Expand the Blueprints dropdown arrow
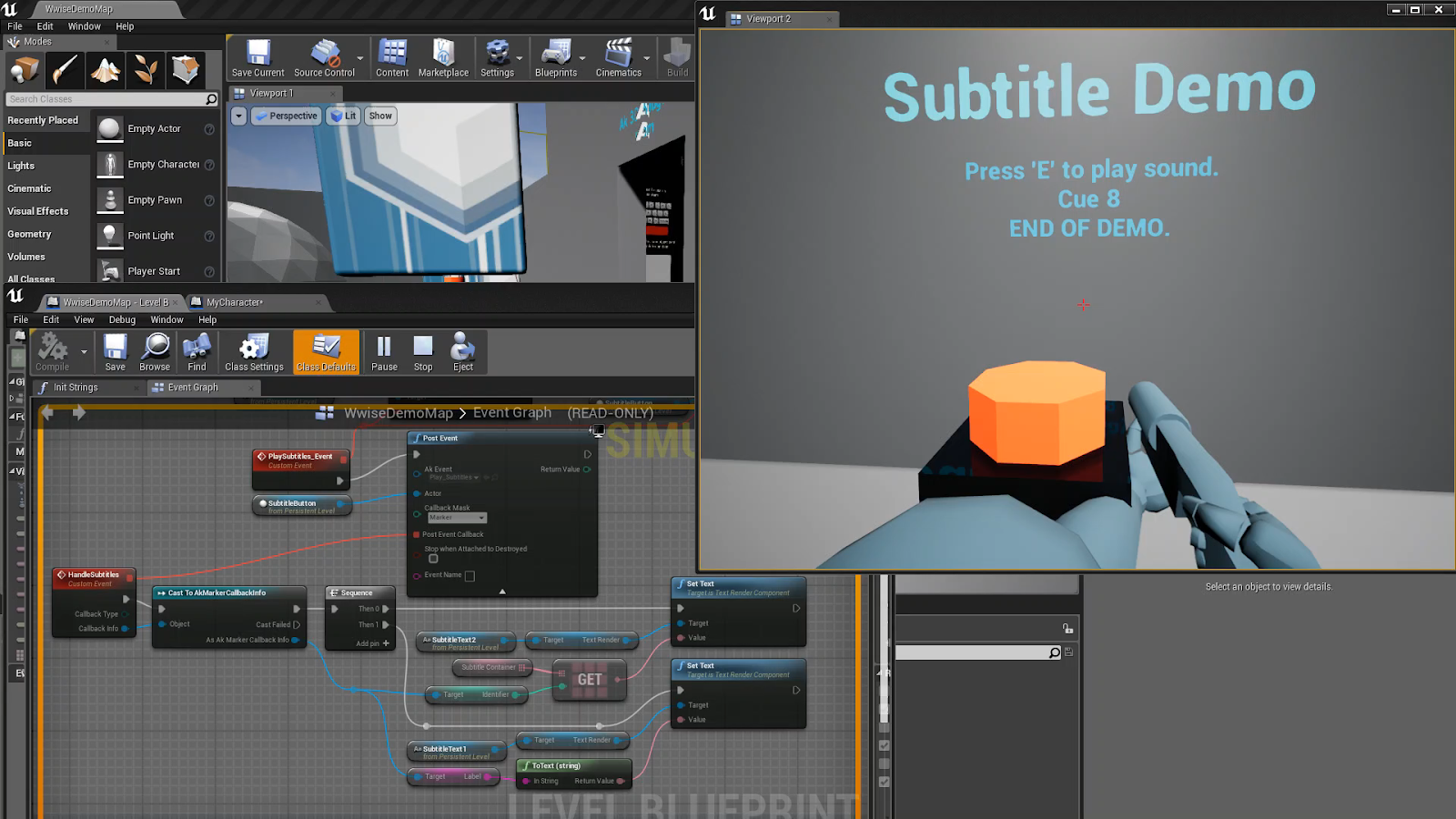 582,58
